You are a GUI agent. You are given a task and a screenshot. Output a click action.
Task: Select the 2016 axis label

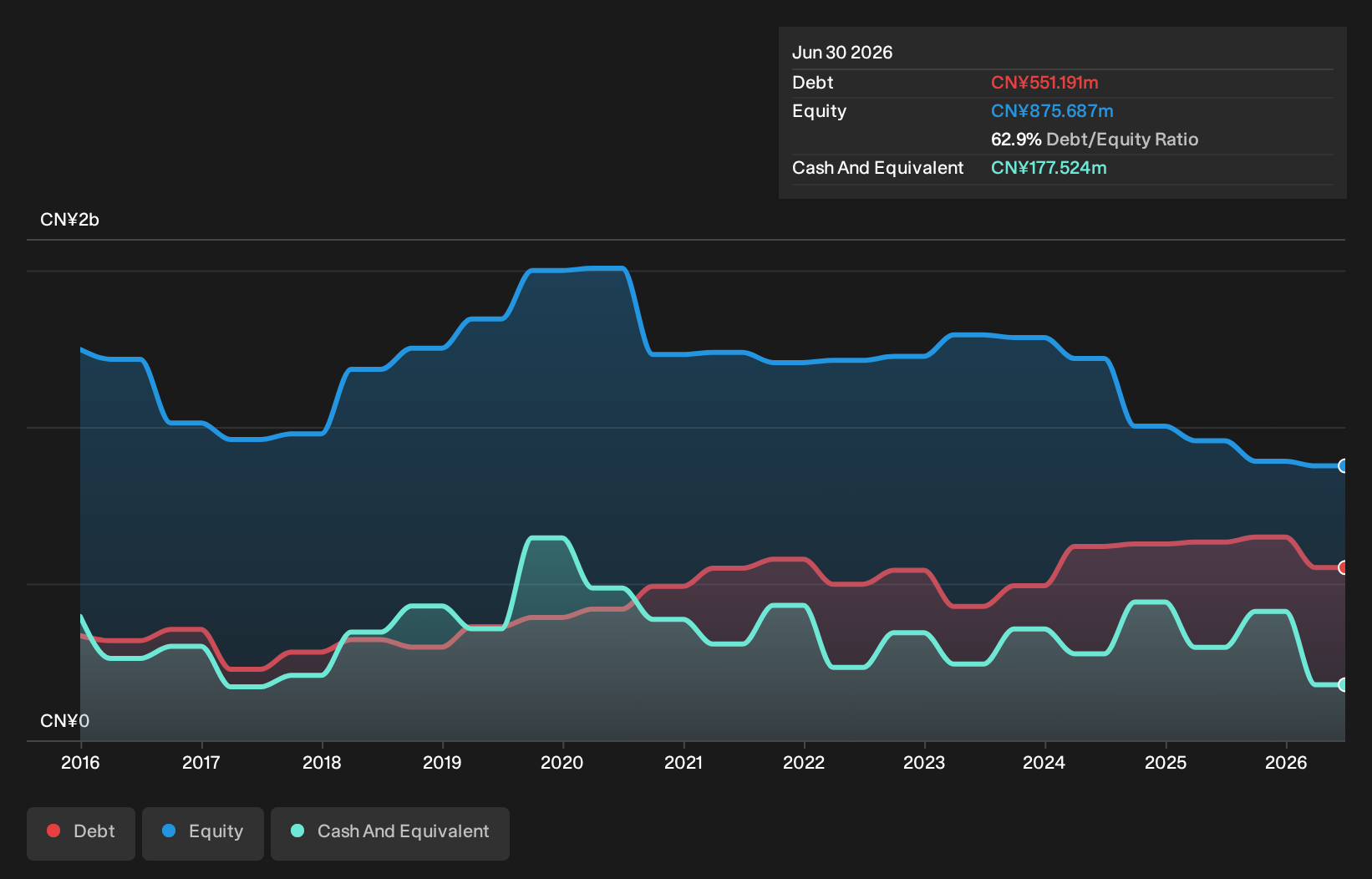(x=80, y=762)
